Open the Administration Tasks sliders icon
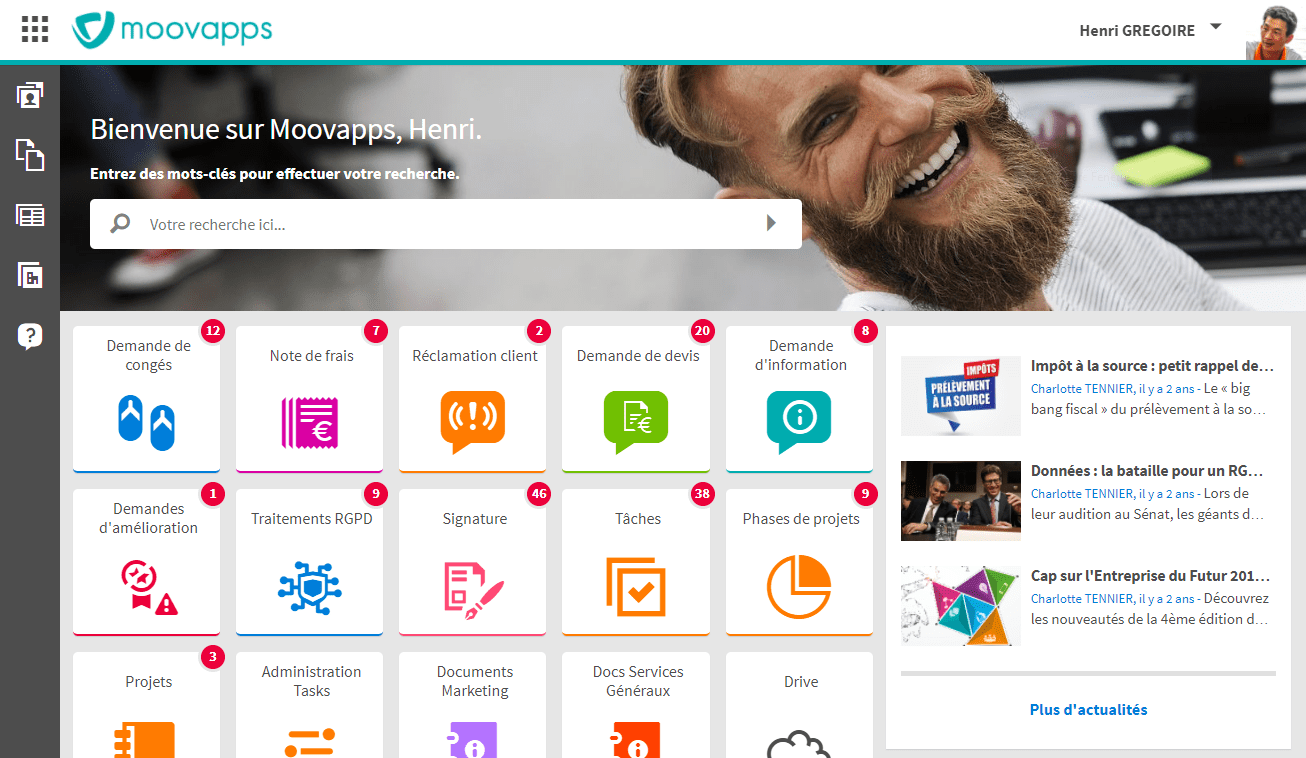Viewport: 1306px width, 758px height. 310,741
